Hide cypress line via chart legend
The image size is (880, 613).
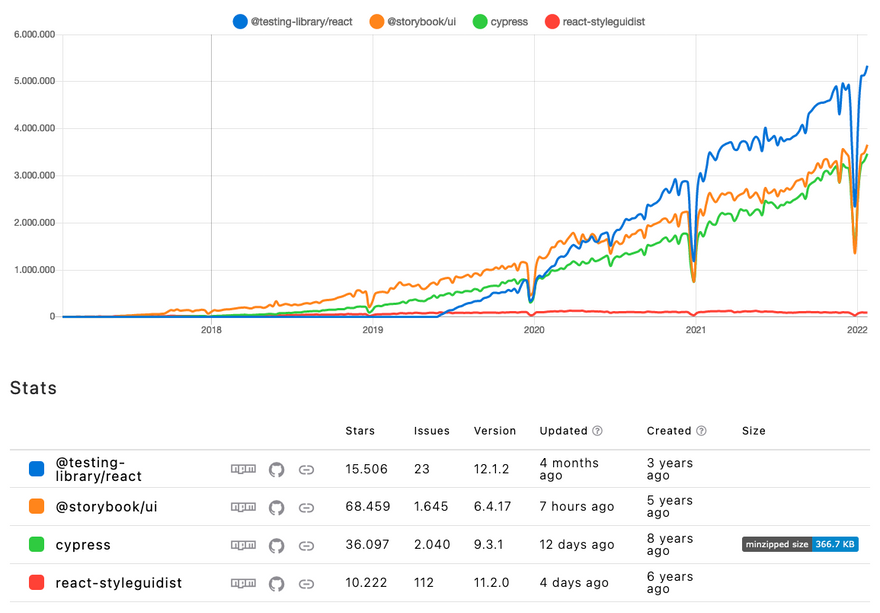[504, 21]
